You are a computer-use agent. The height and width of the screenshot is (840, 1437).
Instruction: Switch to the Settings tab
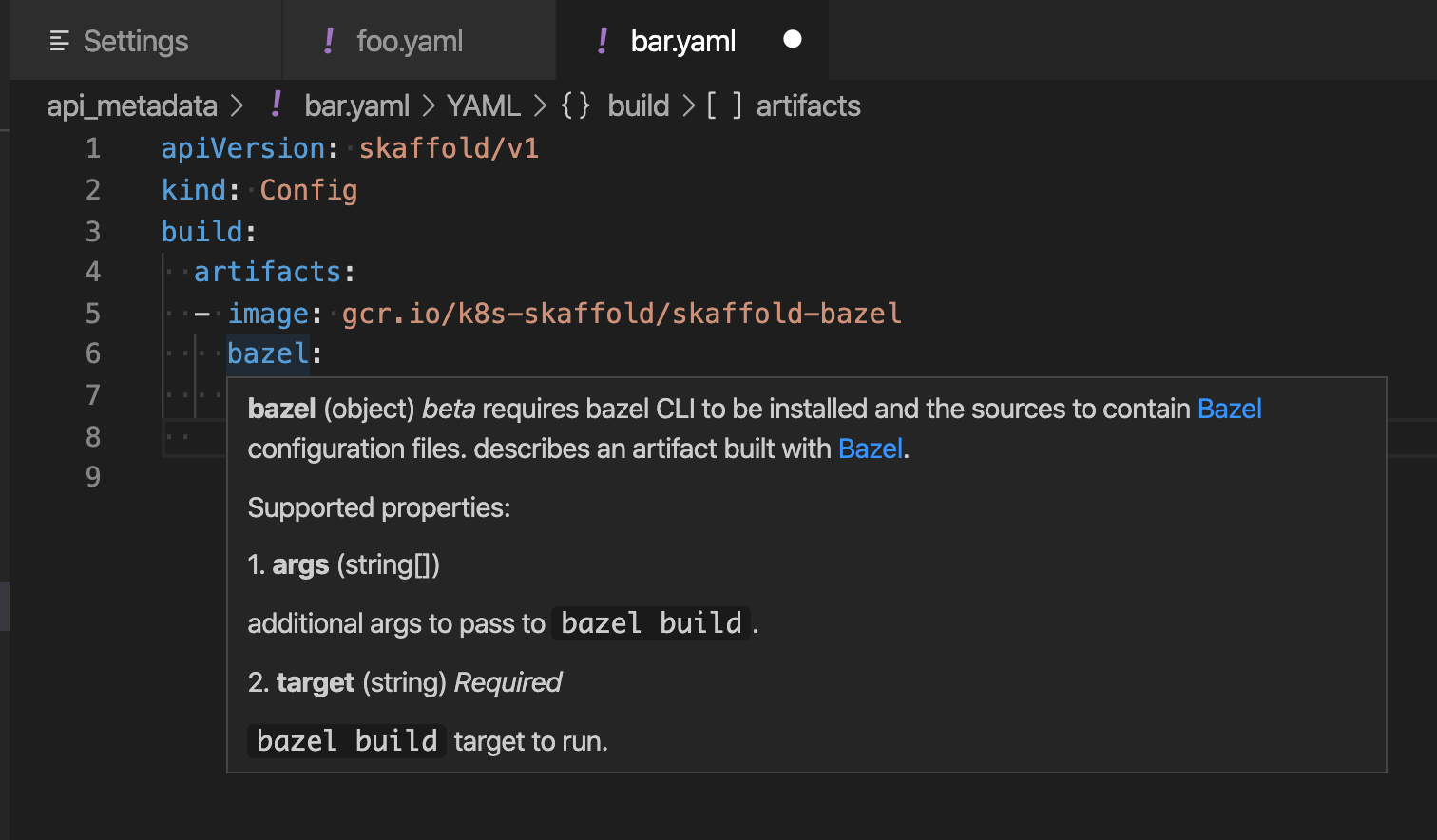point(135,40)
